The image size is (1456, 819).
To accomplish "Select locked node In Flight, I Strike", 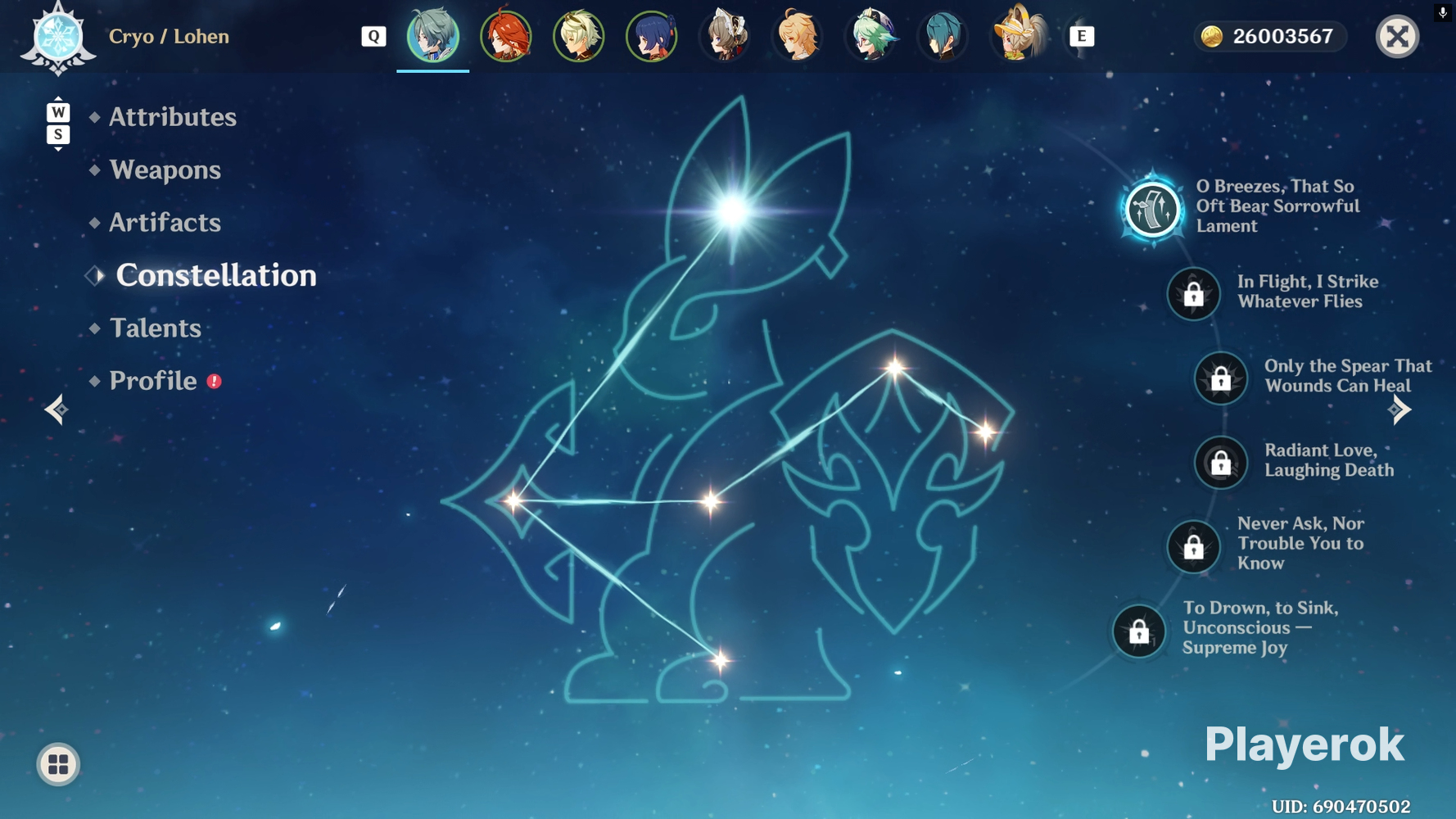I will point(1193,293).
